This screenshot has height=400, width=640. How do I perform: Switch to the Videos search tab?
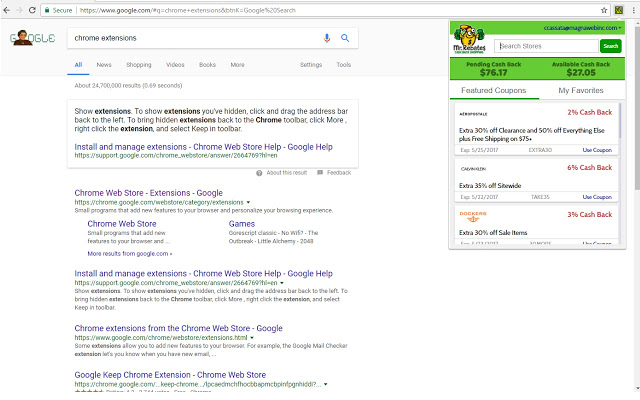point(175,64)
